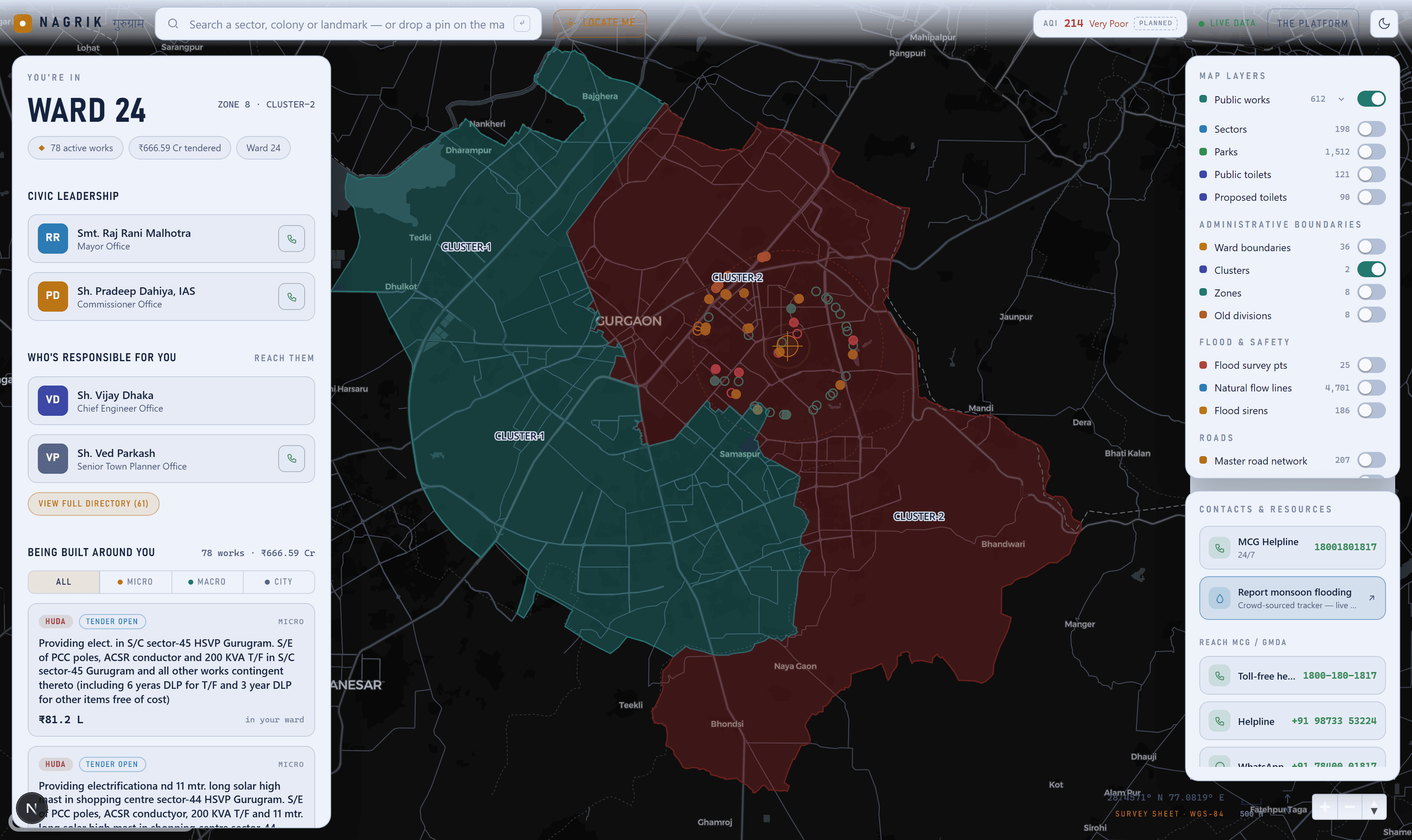Expand Public works sub-layers chevron
Viewport: 1412px width, 840px height.
tap(1341, 99)
